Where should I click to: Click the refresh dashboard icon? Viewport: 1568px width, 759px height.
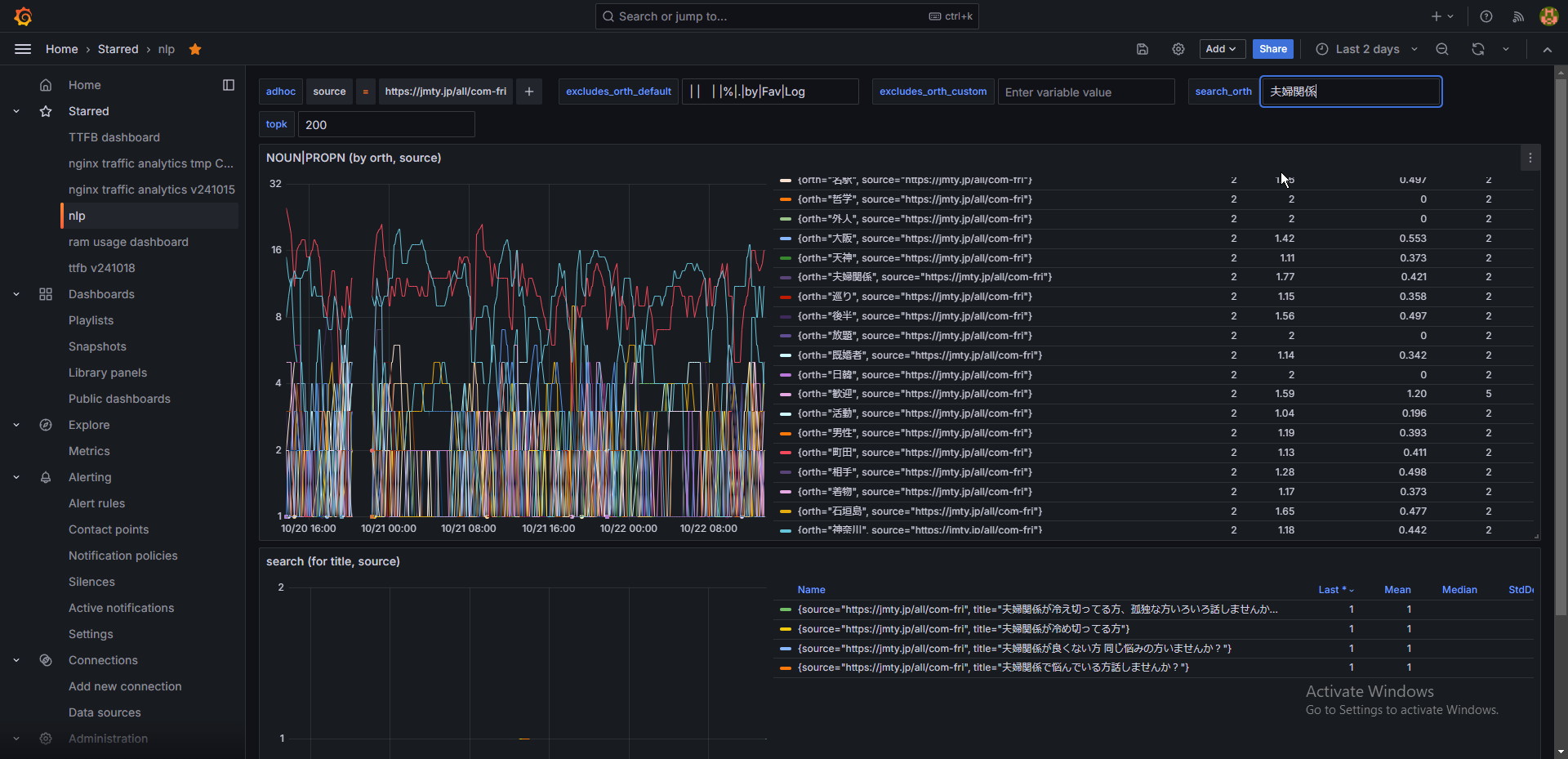(x=1478, y=49)
